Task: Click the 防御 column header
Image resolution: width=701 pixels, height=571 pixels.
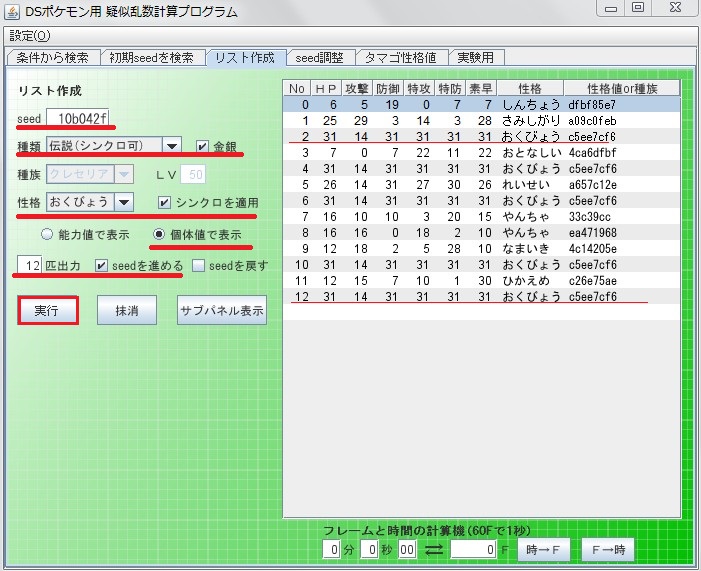Action: [x=388, y=89]
